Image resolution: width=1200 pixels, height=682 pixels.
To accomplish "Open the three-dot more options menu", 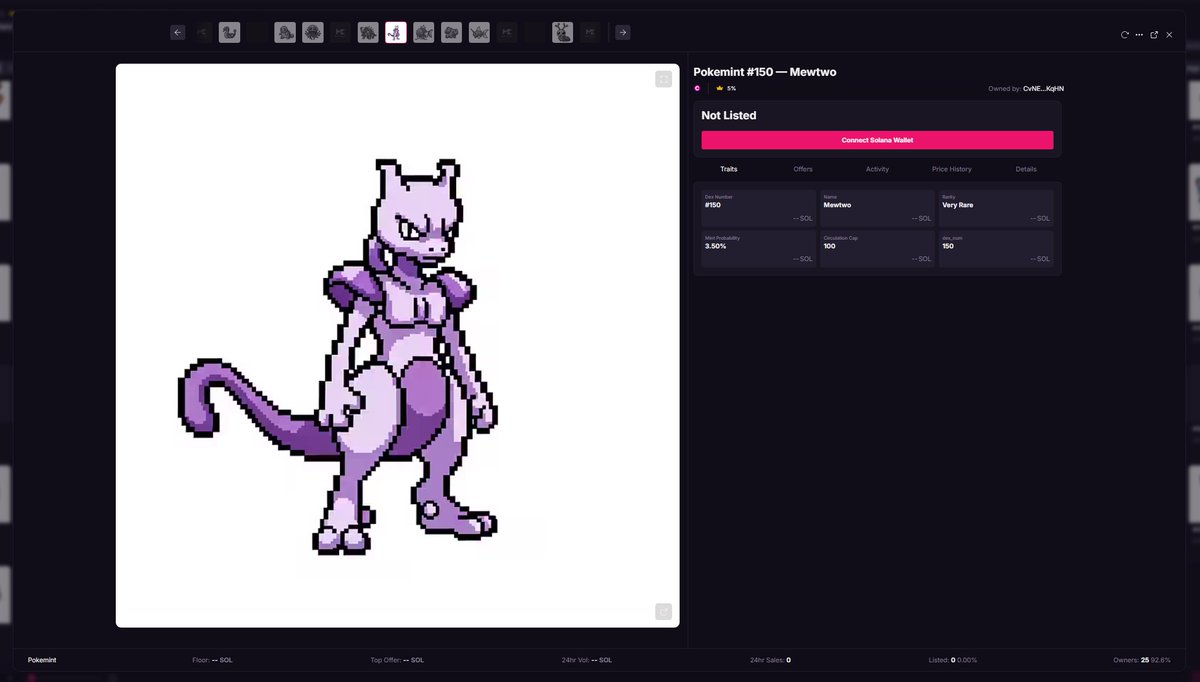I will [x=1139, y=34].
